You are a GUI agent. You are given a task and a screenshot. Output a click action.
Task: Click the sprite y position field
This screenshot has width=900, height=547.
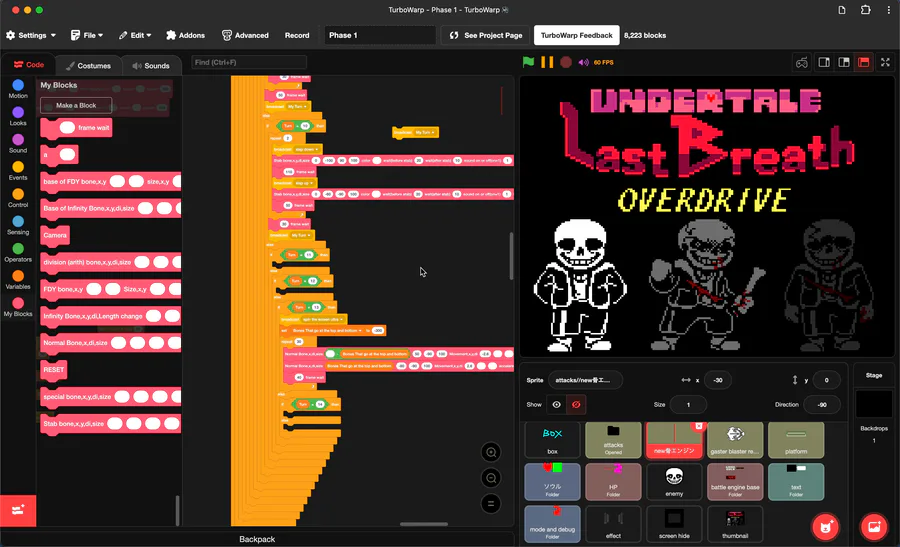[827, 380]
